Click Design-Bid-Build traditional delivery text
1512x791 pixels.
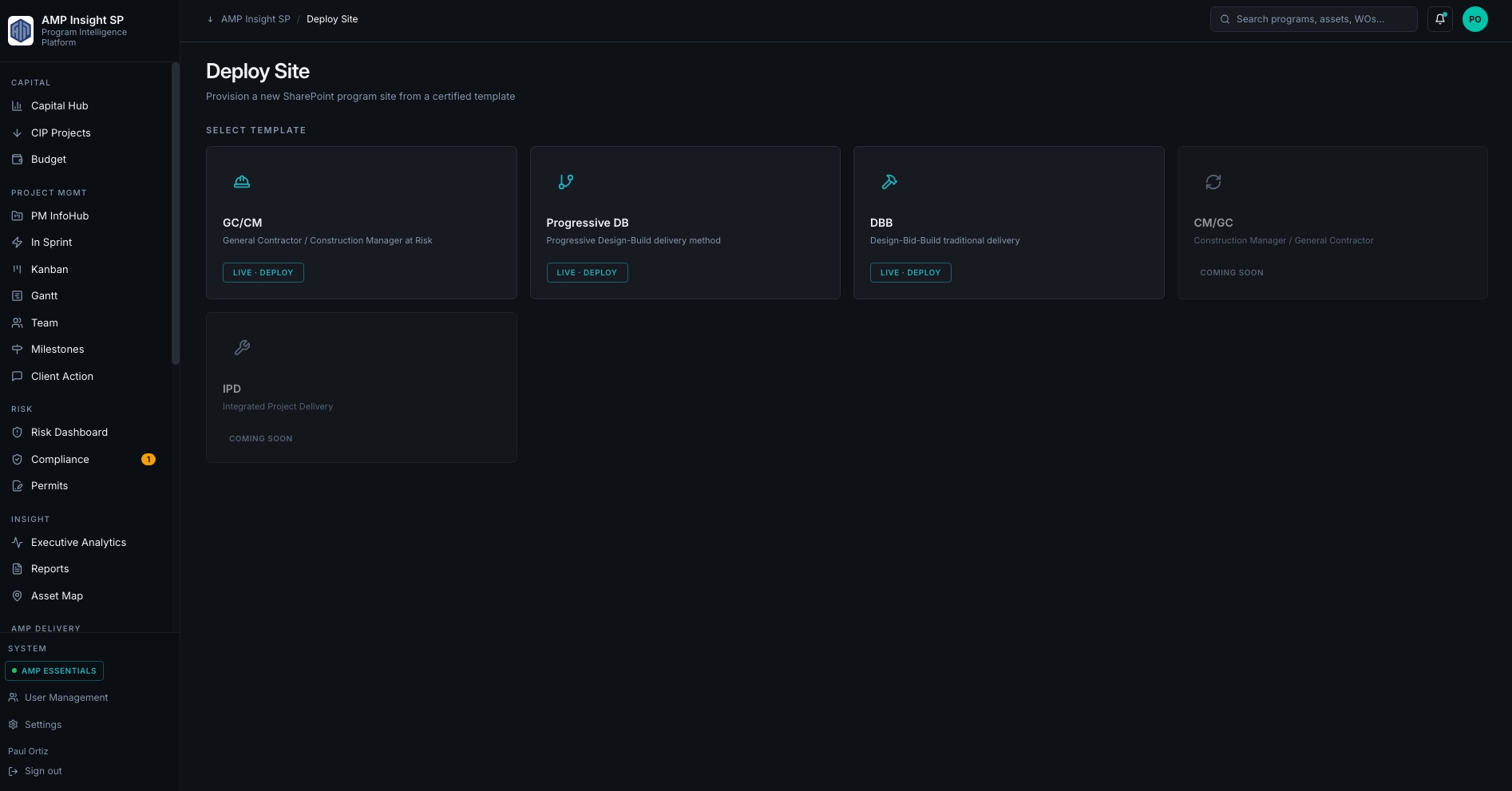945,240
